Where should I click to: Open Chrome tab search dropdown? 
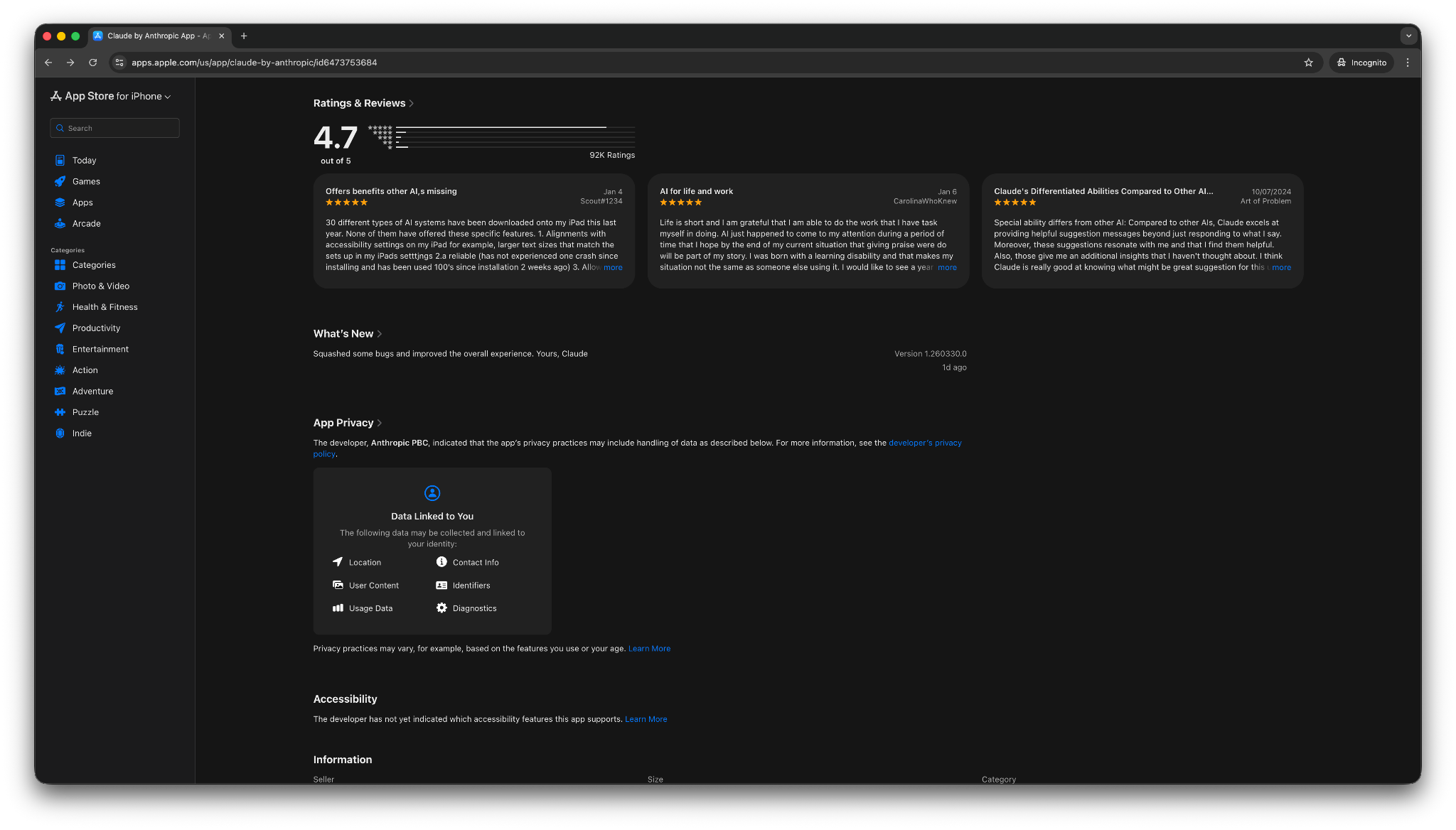tap(1408, 36)
